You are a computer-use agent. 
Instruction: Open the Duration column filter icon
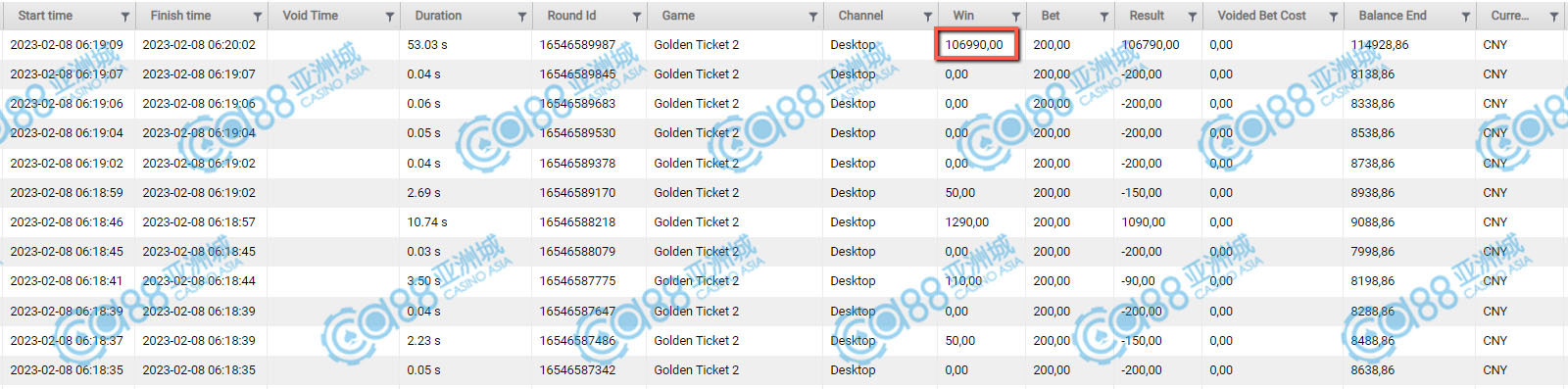(x=521, y=17)
